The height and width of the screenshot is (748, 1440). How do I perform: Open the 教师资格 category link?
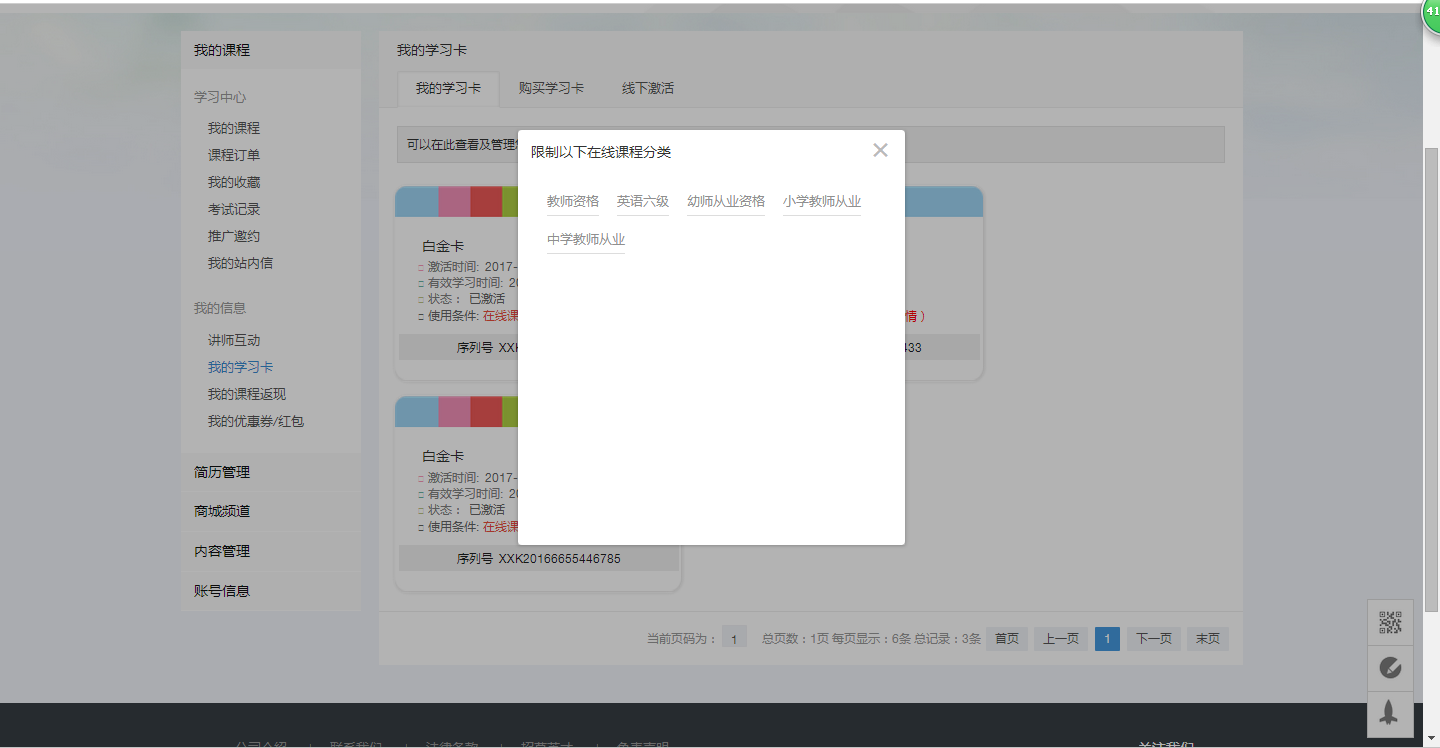click(x=573, y=199)
